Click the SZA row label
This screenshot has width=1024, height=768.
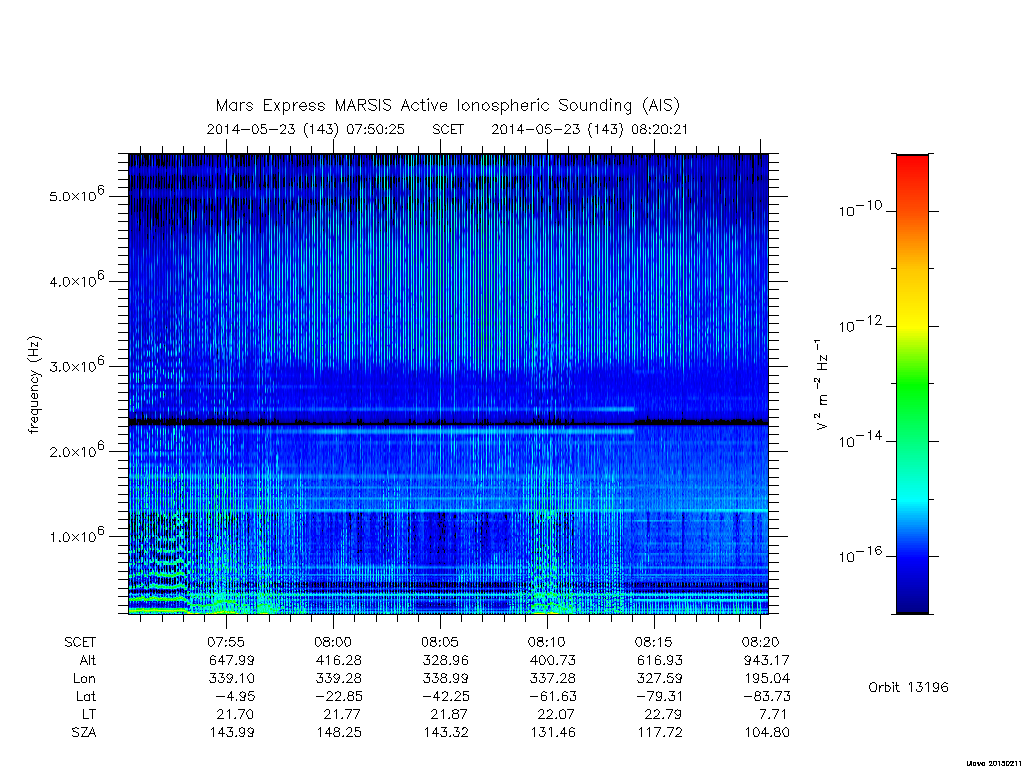coord(84,732)
